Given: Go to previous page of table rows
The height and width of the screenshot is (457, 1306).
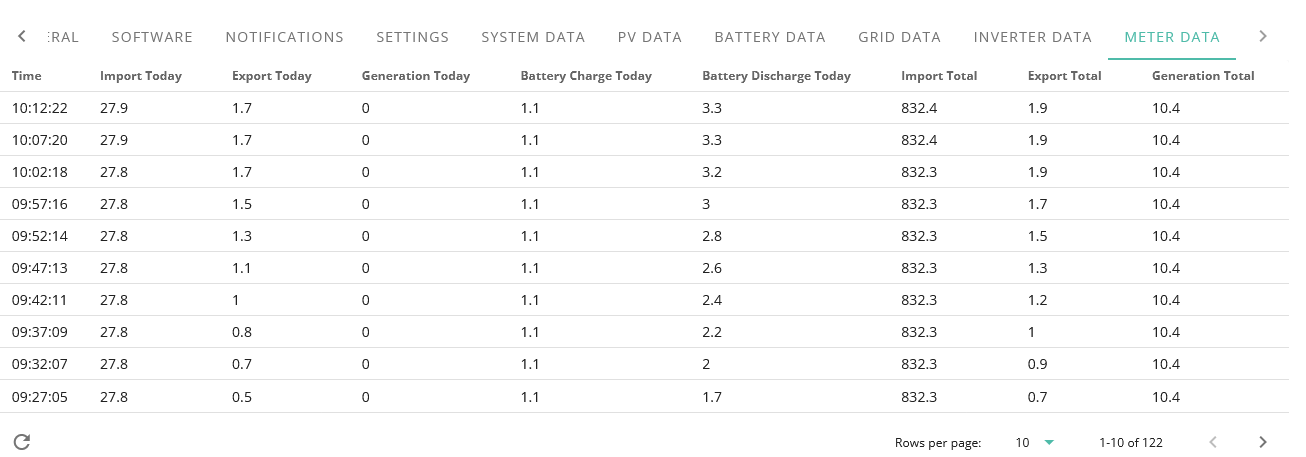Looking at the screenshot, I should coord(1213,442).
